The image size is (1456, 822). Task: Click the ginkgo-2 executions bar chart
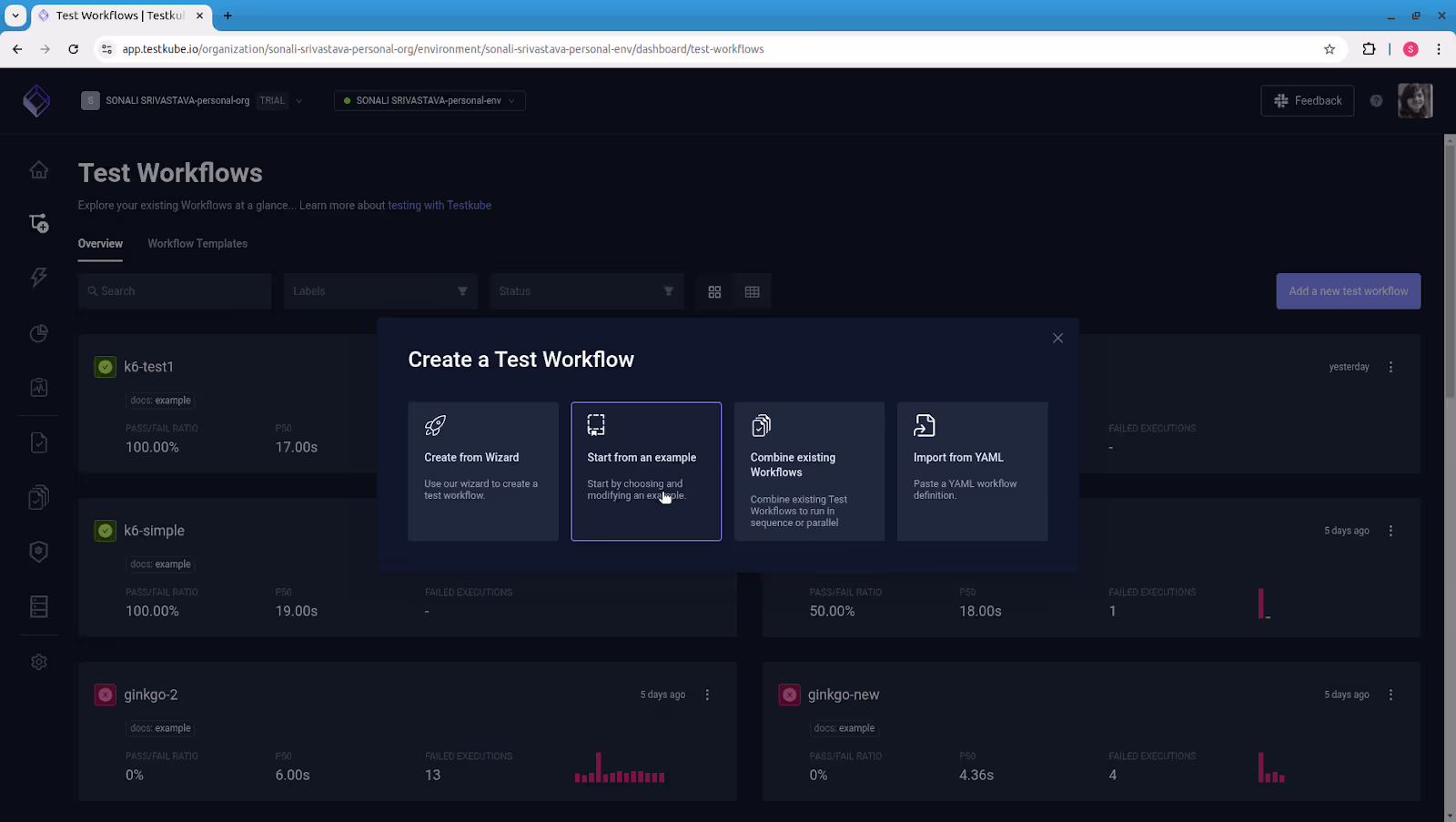coord(620,767)
